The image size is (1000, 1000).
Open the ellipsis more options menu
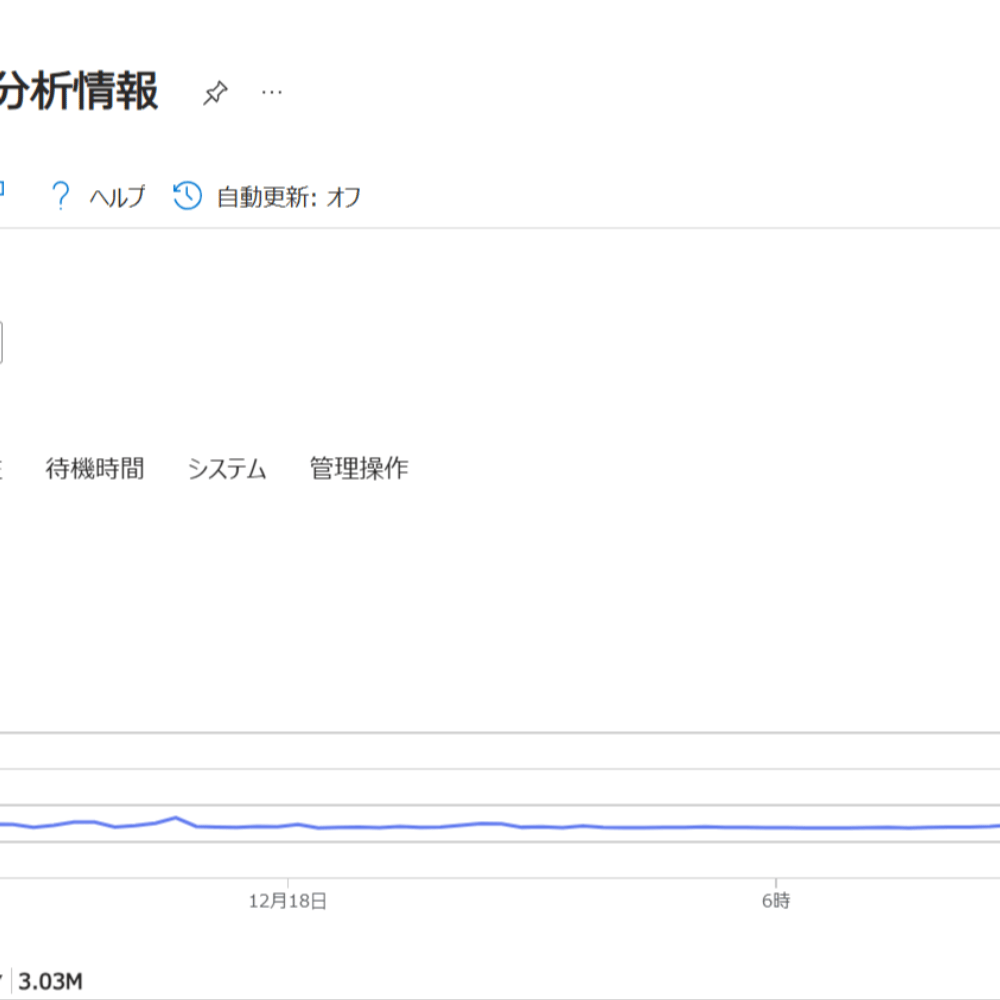coord(271,93)
